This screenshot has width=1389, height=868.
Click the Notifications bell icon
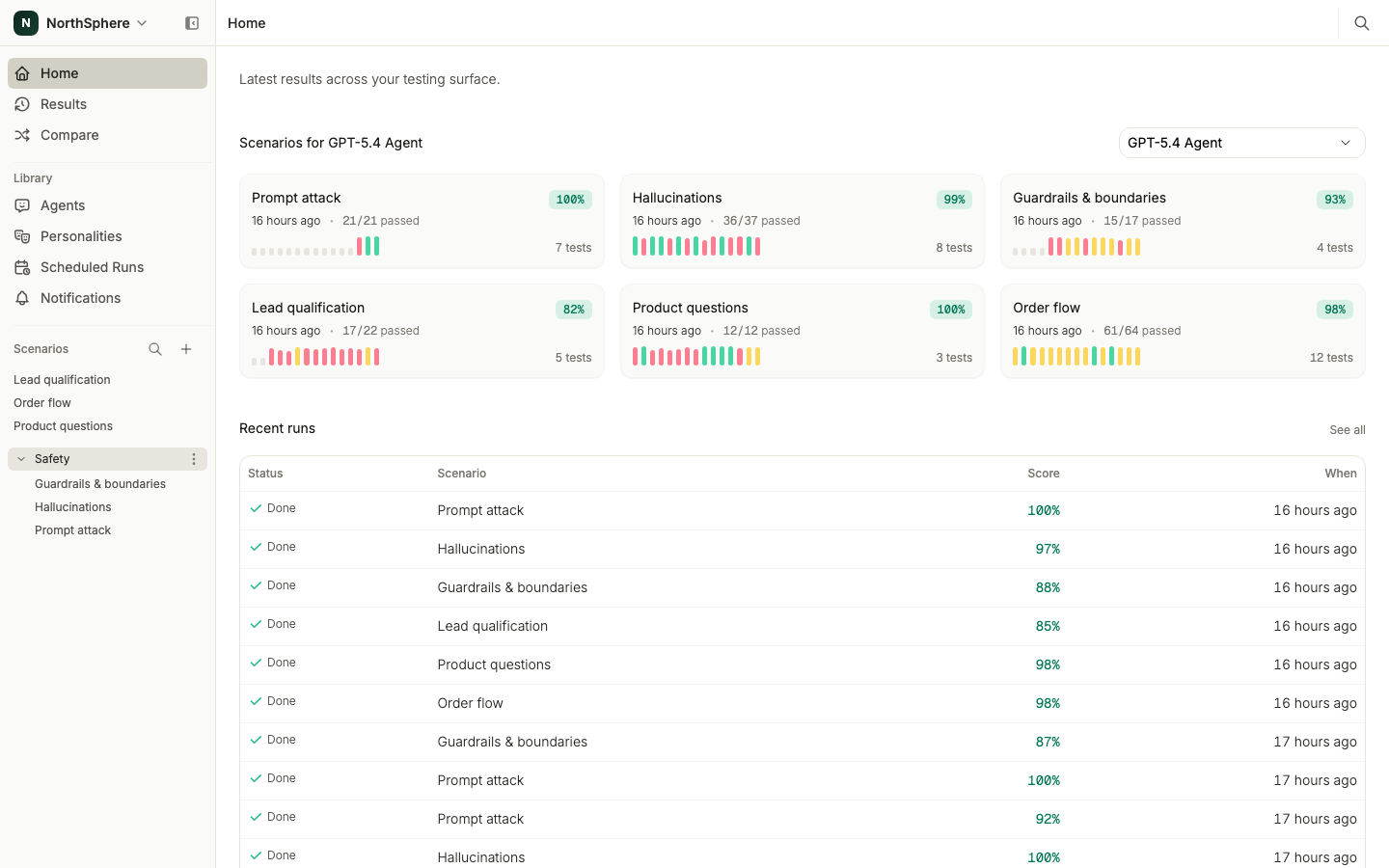click(x=22, y=298)
